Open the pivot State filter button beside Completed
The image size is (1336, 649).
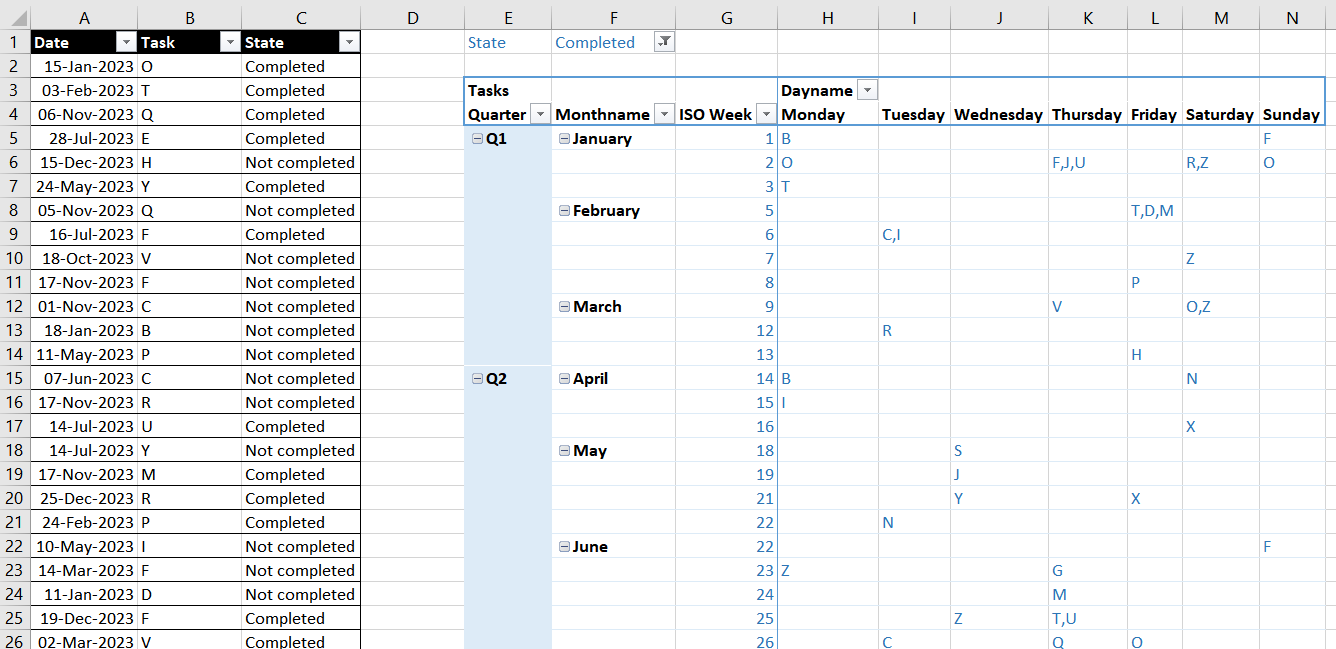[664, 42]
